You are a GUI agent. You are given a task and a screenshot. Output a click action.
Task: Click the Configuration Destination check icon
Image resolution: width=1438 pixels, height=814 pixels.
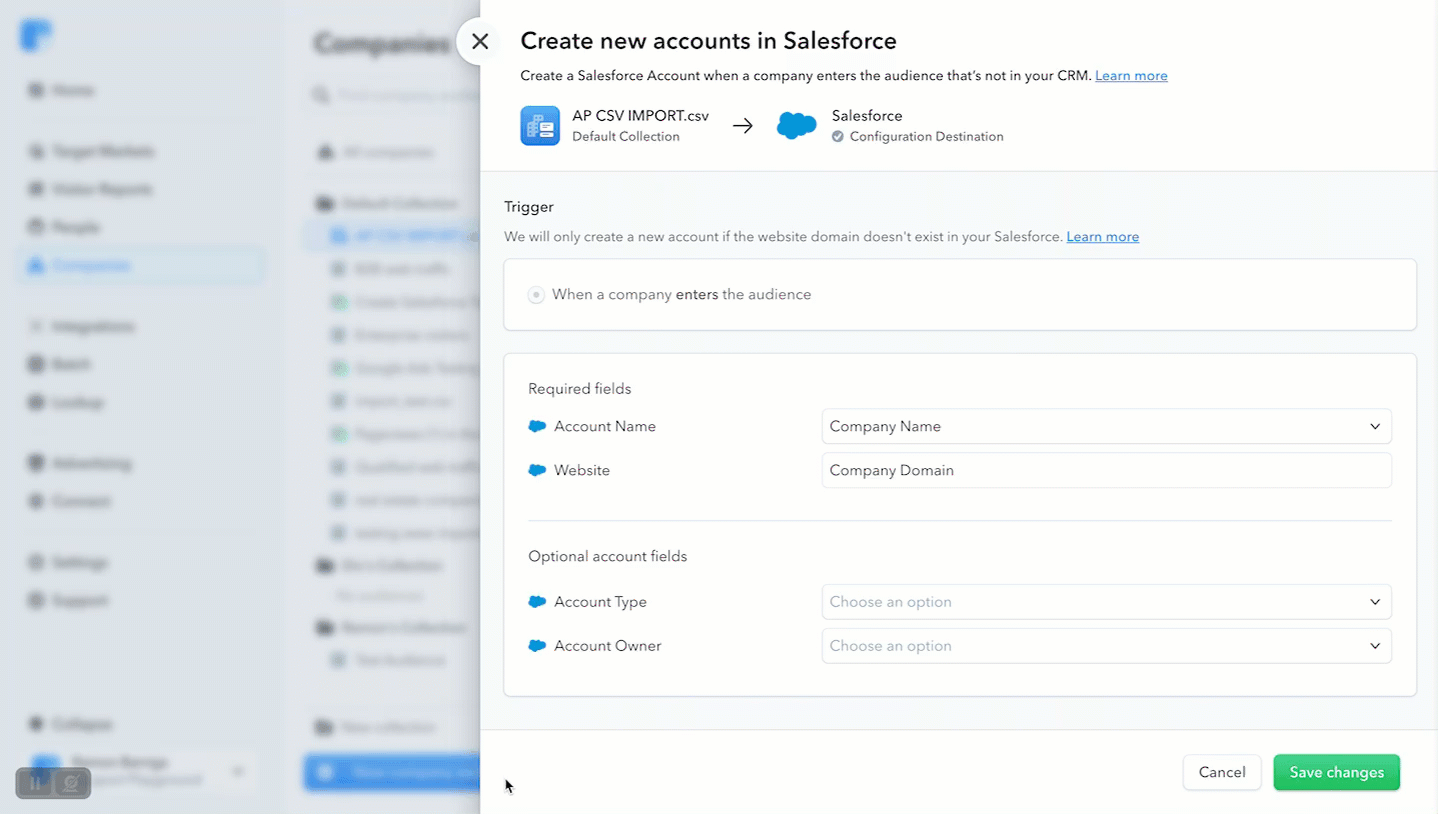tap(838, 137)
